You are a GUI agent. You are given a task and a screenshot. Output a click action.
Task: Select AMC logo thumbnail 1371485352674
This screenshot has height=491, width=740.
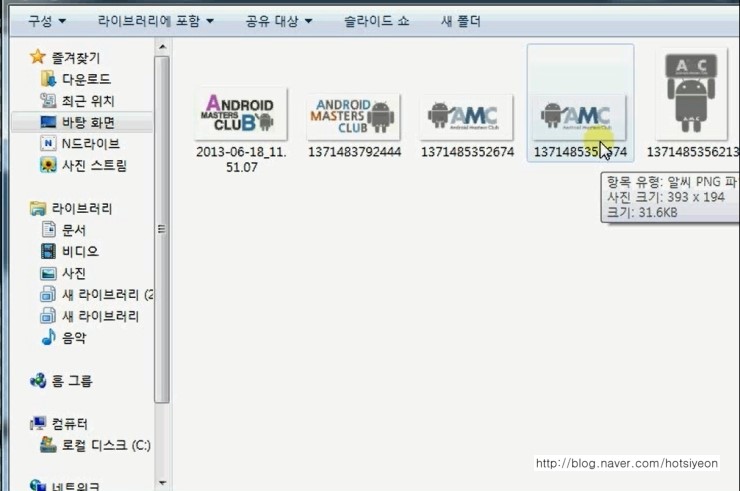point(466,118)
